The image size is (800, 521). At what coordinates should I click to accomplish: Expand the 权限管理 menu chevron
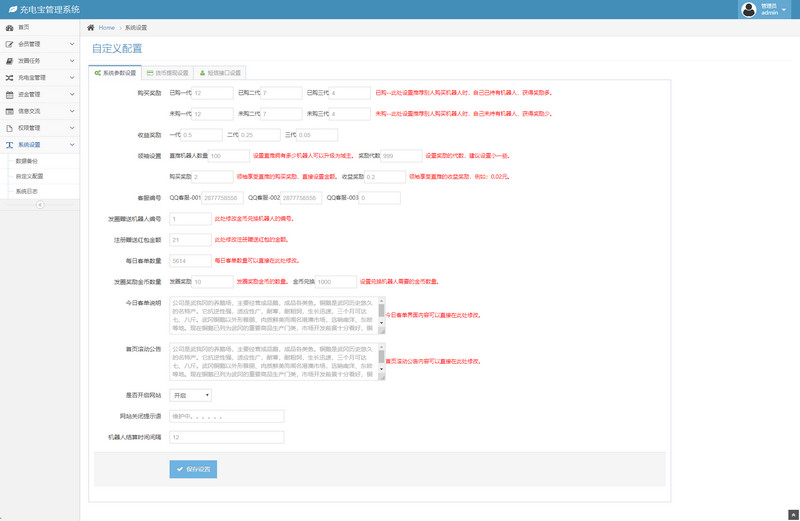coord(72,128)
